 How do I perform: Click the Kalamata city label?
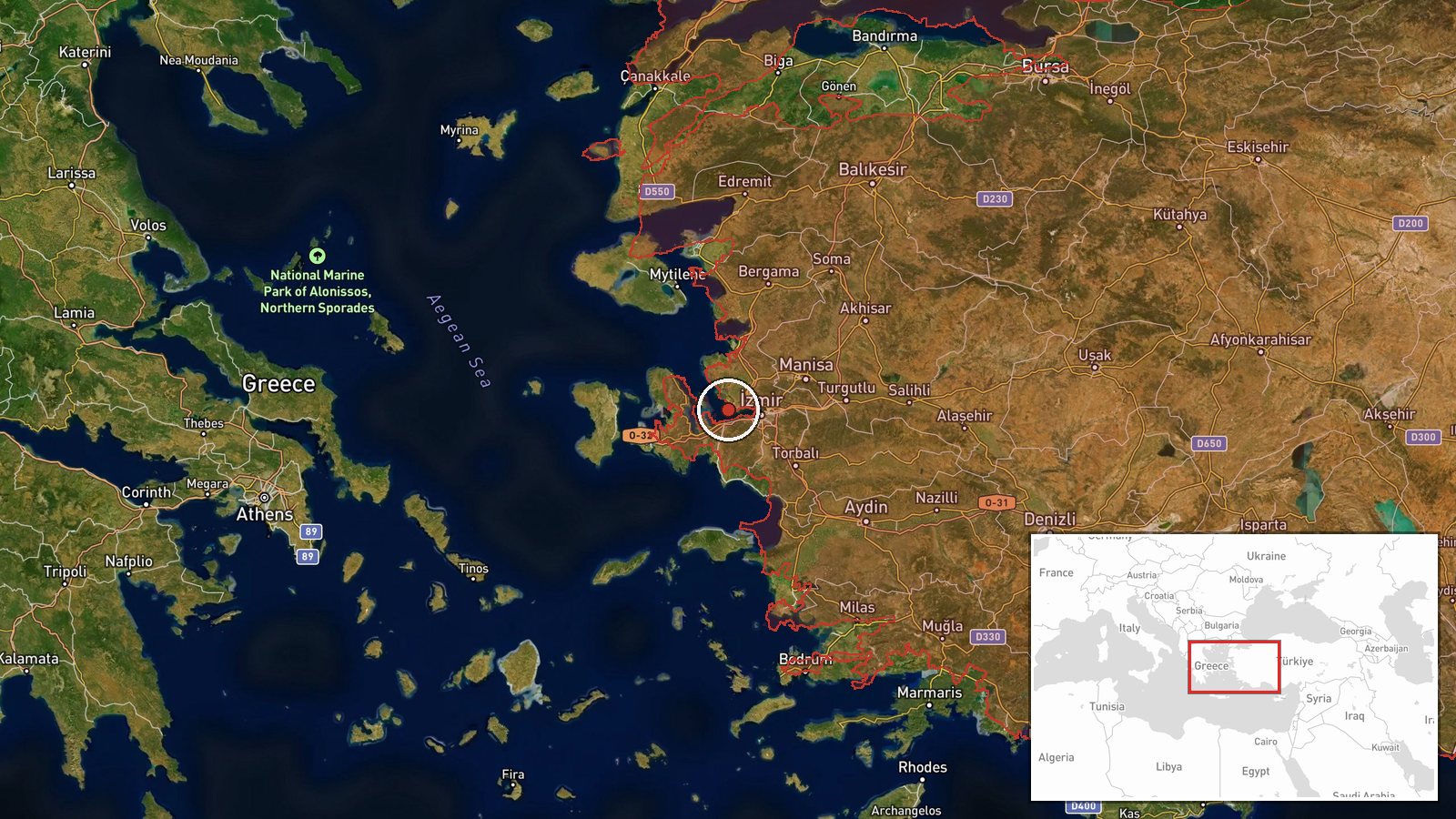click(x=29, y=659)
